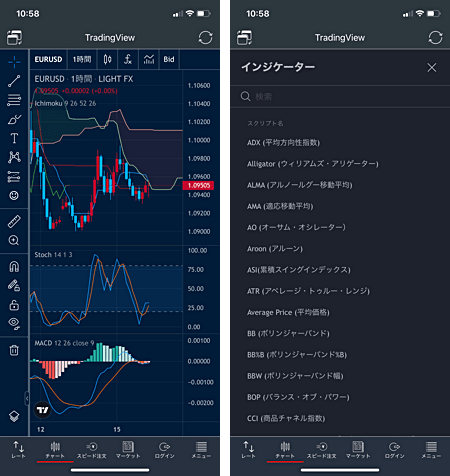Select the text annotation tool
This screenshot has width=450, height=476.
(14, 138)
